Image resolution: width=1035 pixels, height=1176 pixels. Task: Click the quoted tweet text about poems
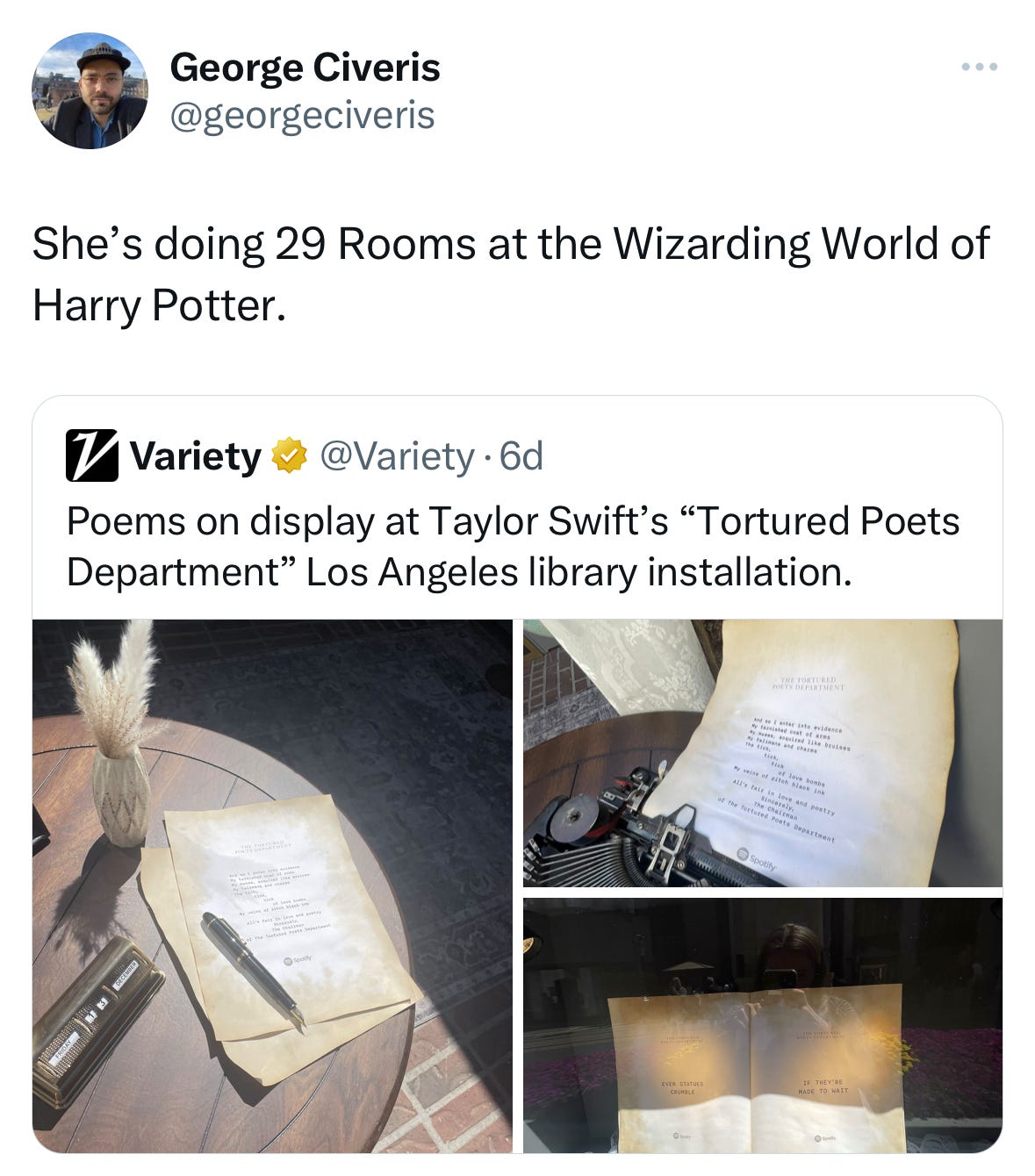[x=513, y=546]
